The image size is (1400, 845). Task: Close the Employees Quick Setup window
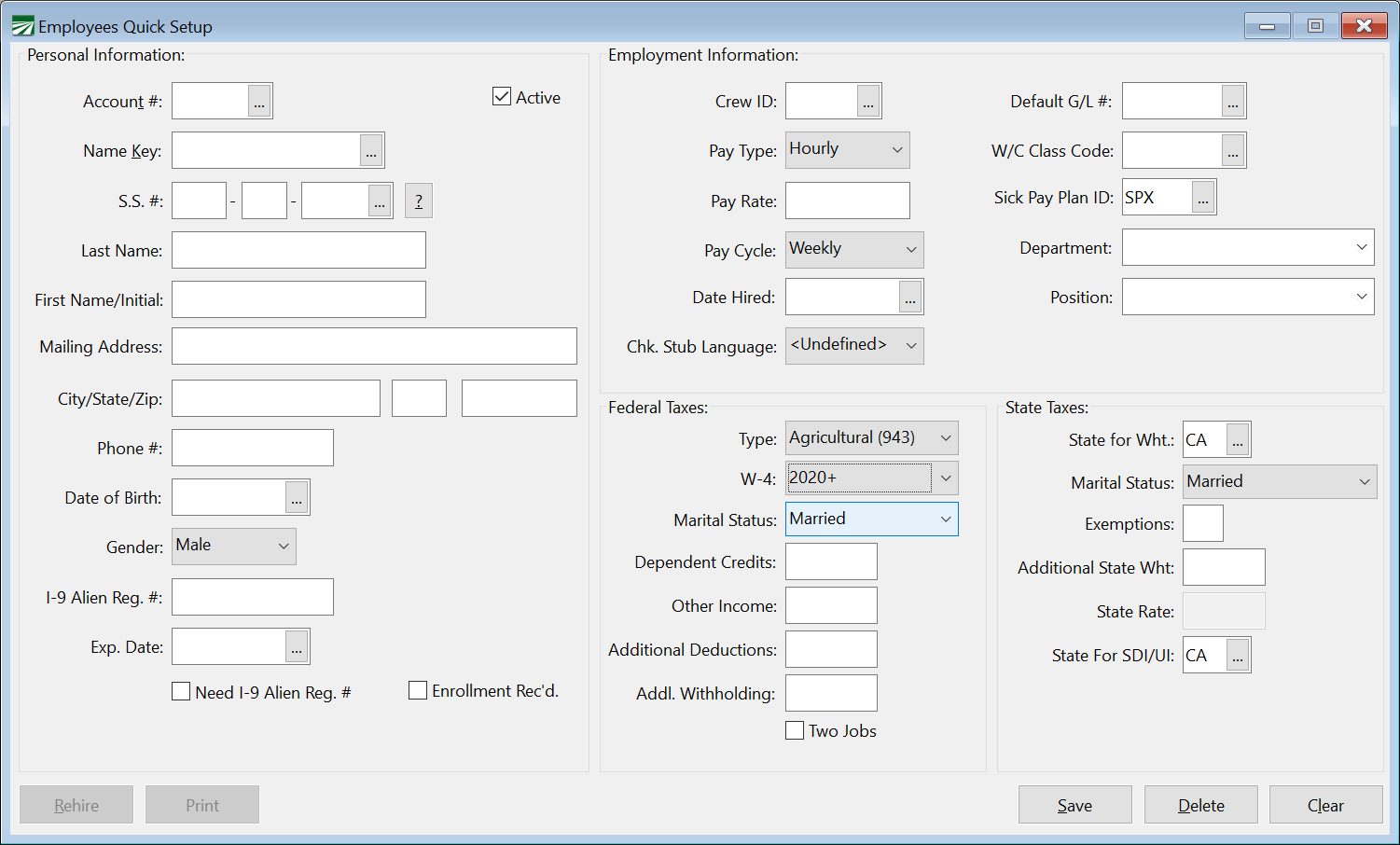1364,26
